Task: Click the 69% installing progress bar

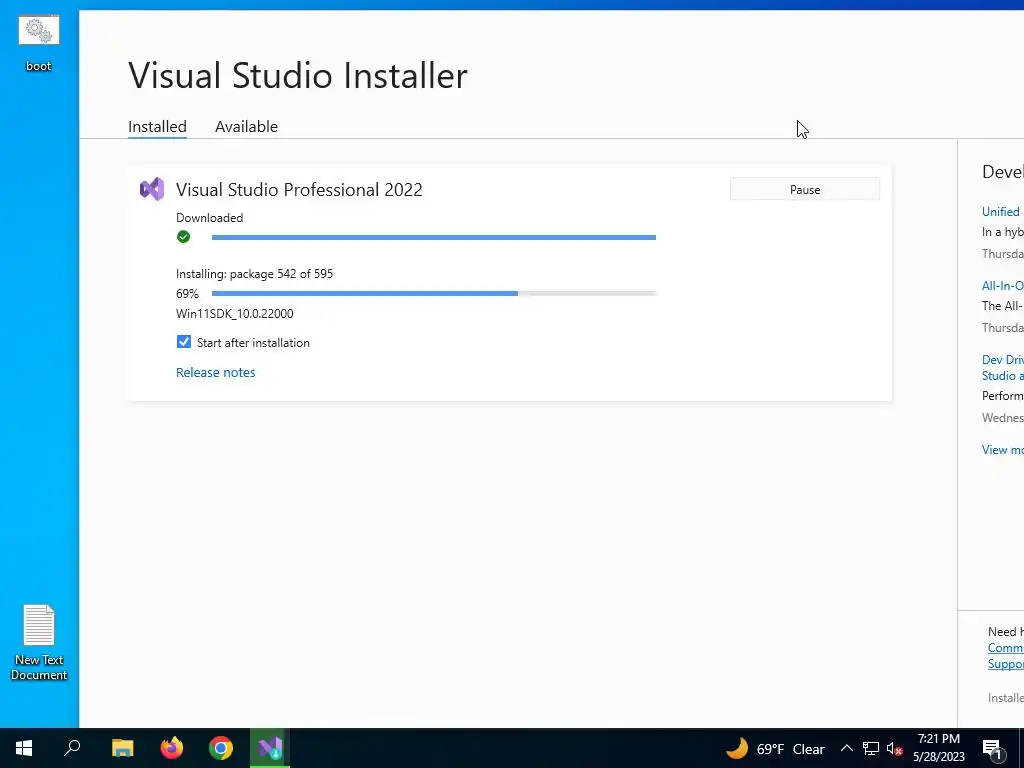Action: pyautogui.click(x=434, y=294)
